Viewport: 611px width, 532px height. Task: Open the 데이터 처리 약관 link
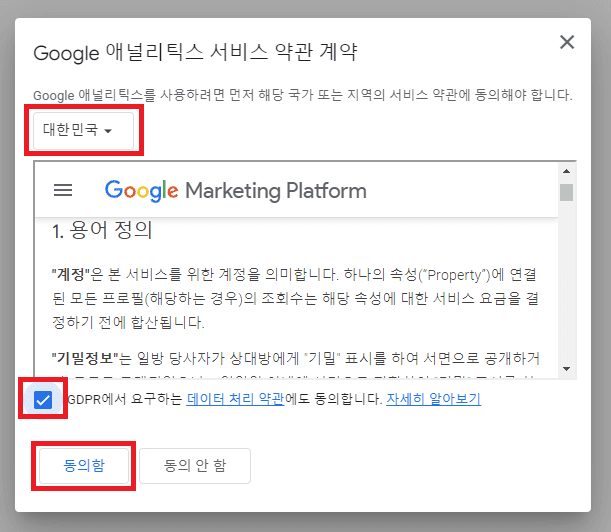coord(235,399)
